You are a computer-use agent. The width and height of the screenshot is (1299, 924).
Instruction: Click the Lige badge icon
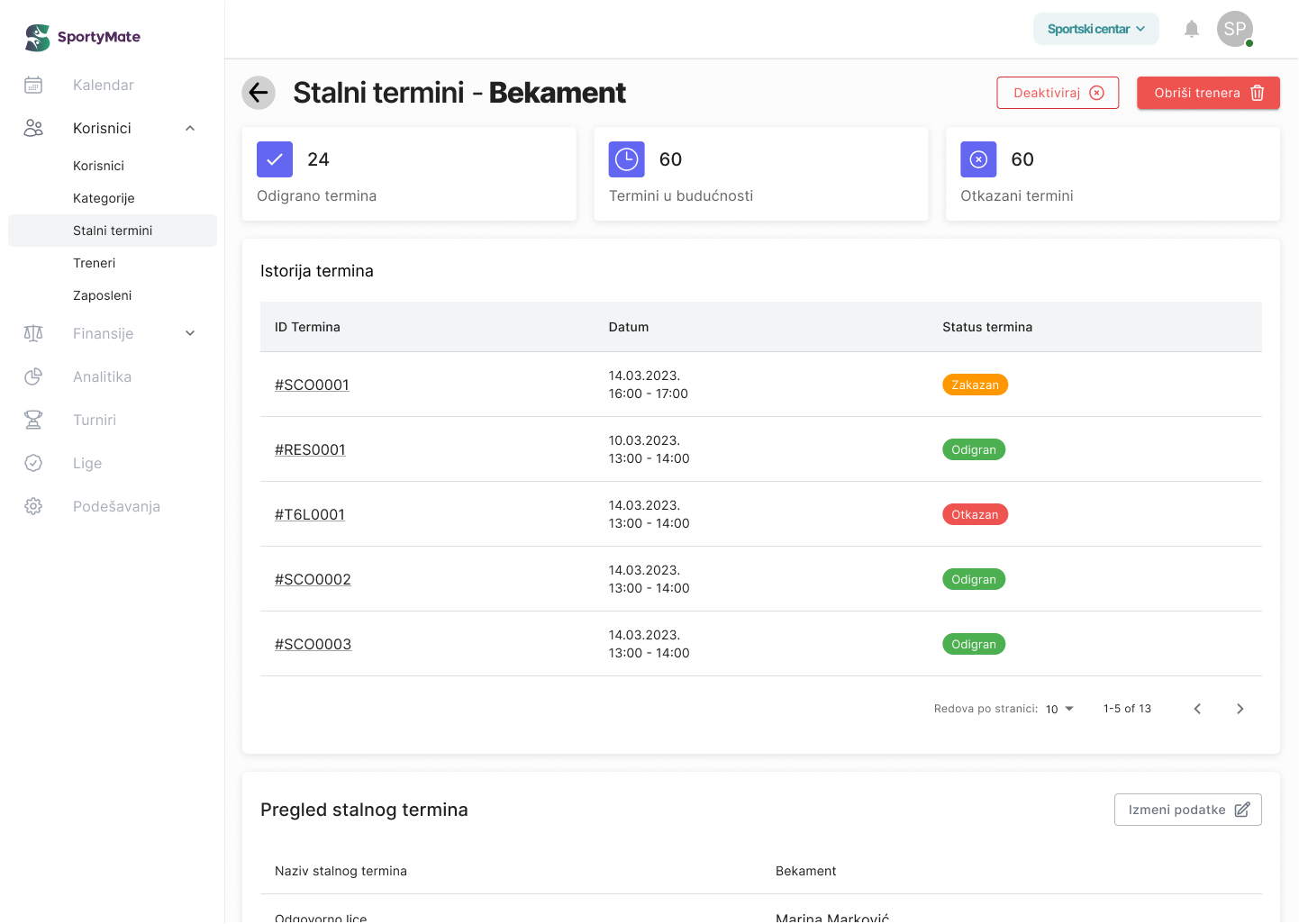[x=33, y=463]
